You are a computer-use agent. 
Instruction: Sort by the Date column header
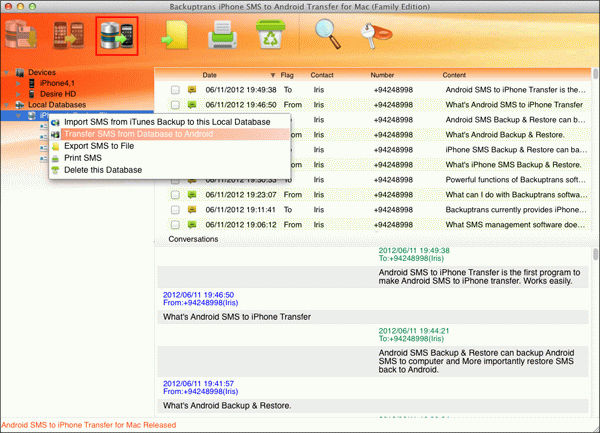(210, 75)
